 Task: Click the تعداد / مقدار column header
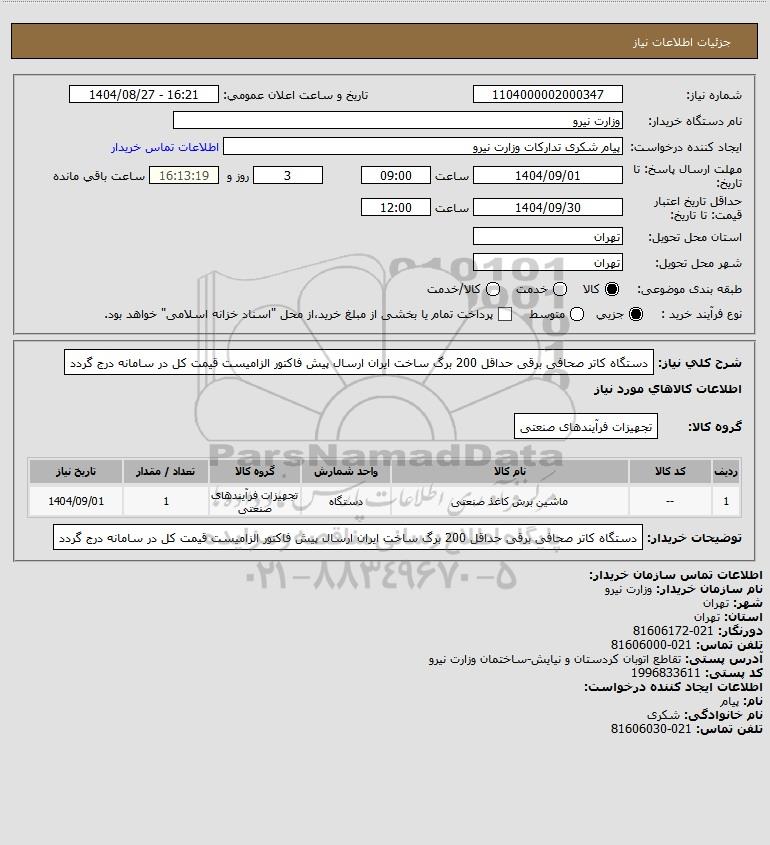point(165,472)
